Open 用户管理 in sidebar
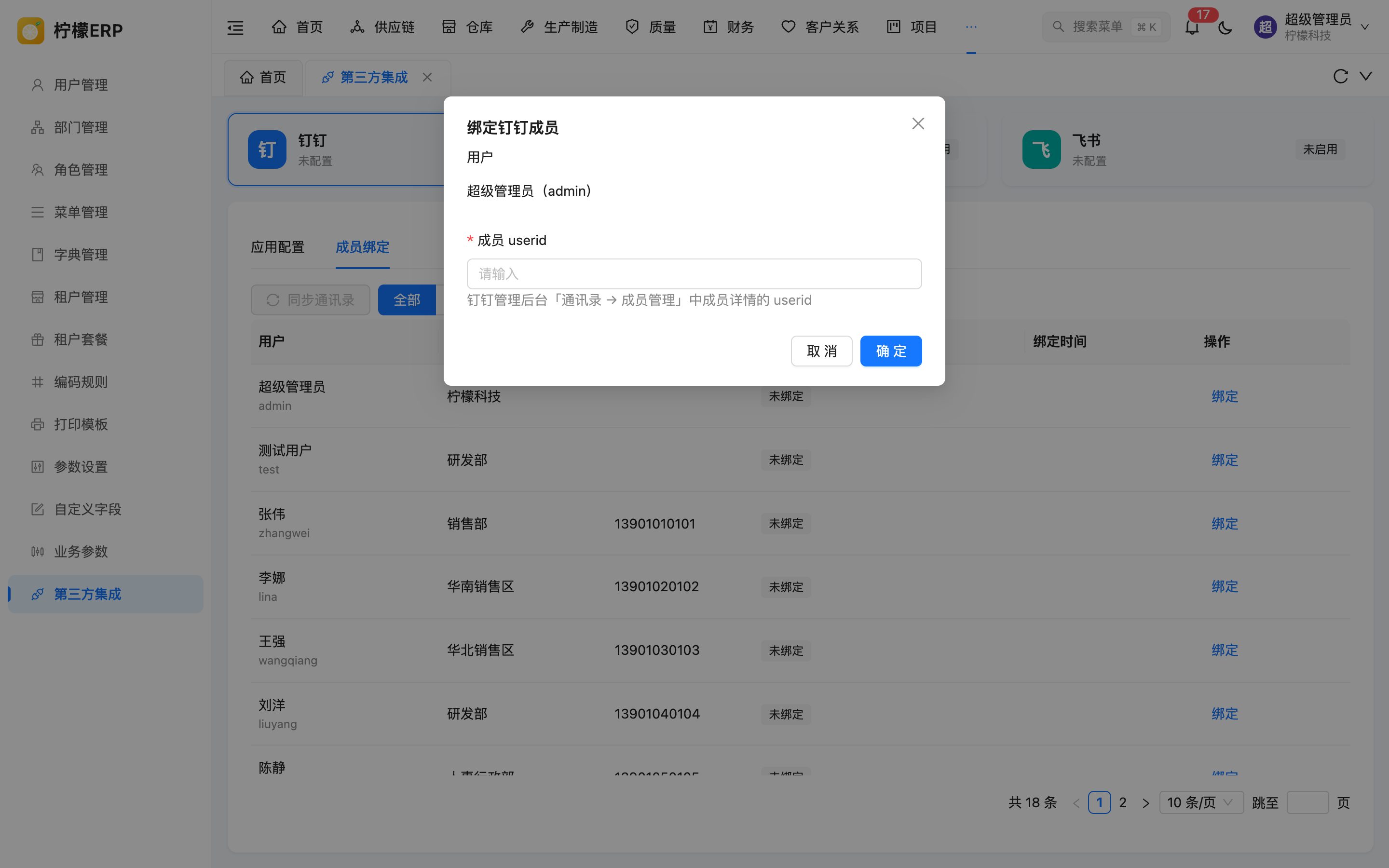The height and width of the screenshot is (868, 1389). click(x=106, y=85)
